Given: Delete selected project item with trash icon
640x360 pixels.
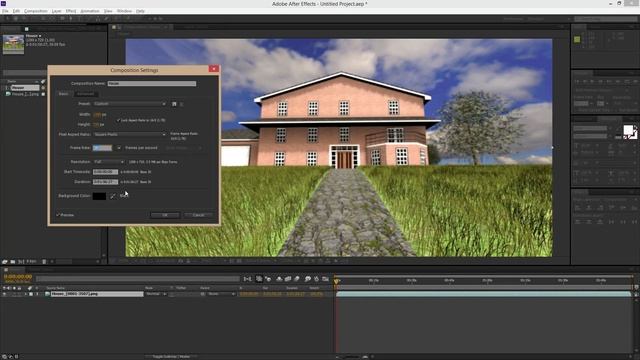Looking at the screenshot, I should tap(44, 262).
